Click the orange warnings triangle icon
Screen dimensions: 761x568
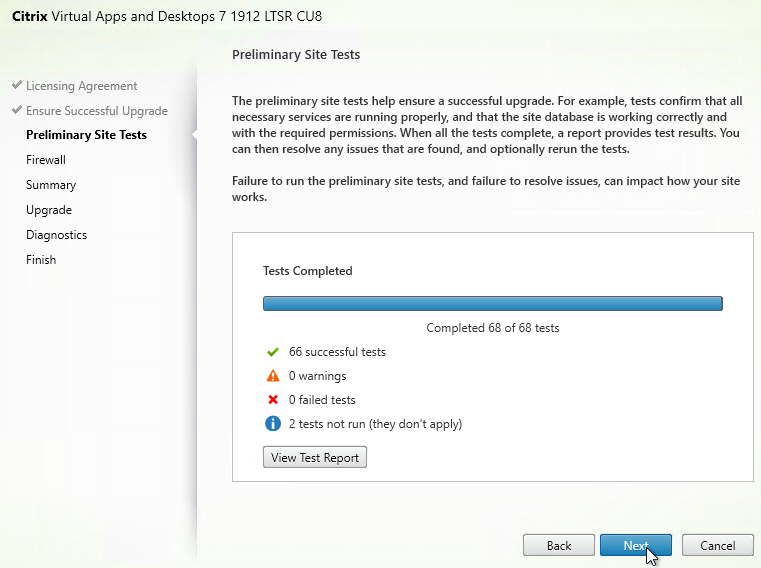click(272, 376)
